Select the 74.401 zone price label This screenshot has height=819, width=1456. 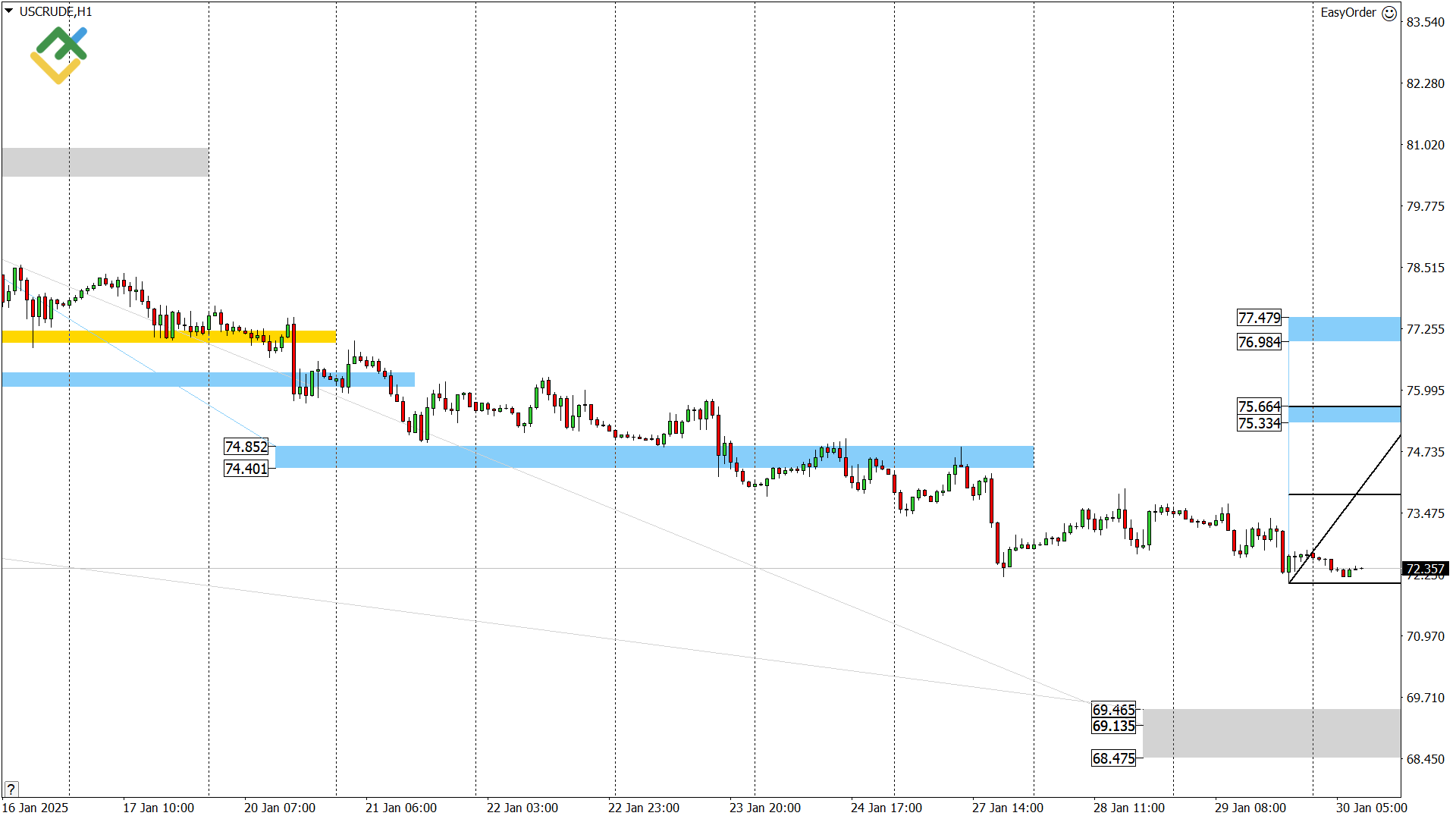246,469
